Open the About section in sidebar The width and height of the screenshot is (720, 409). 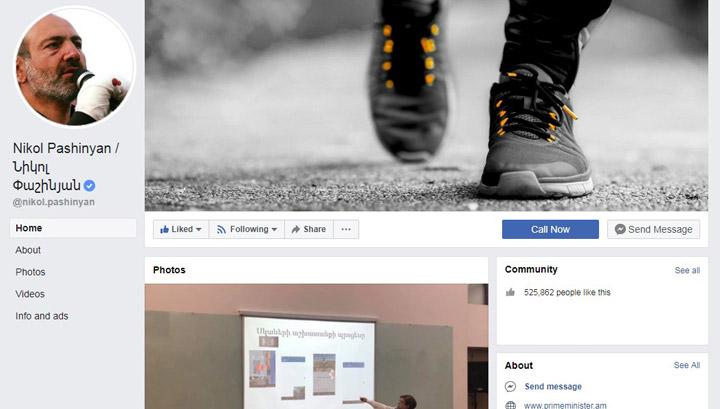[28, 250]
